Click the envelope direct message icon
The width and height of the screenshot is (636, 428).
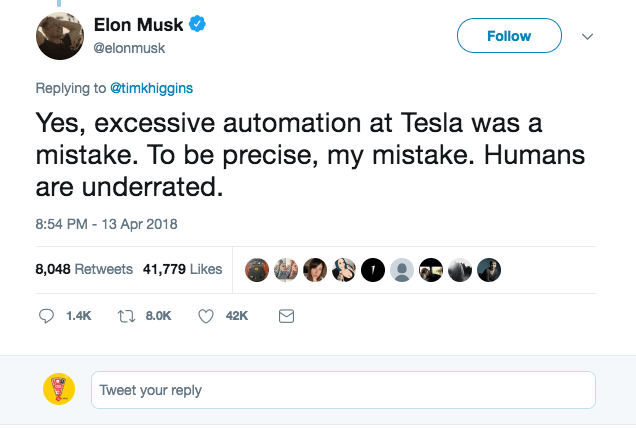285,315
